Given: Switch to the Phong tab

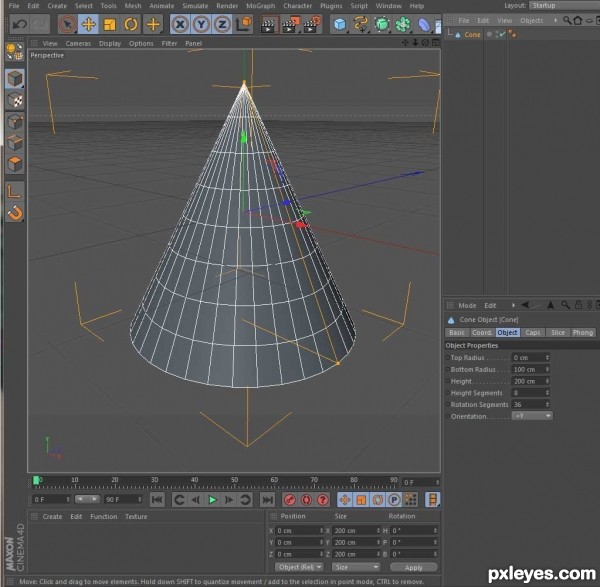Looking at the screenshot, I should point(582,333).
